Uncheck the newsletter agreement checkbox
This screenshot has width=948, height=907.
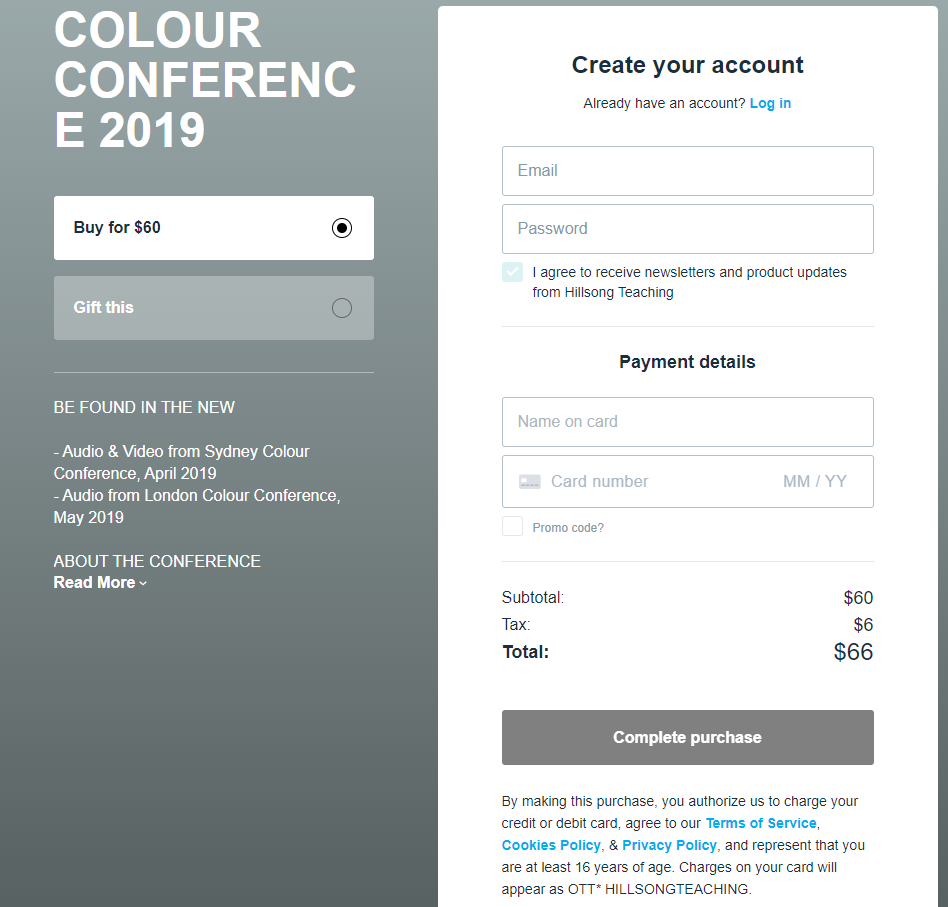512,272
